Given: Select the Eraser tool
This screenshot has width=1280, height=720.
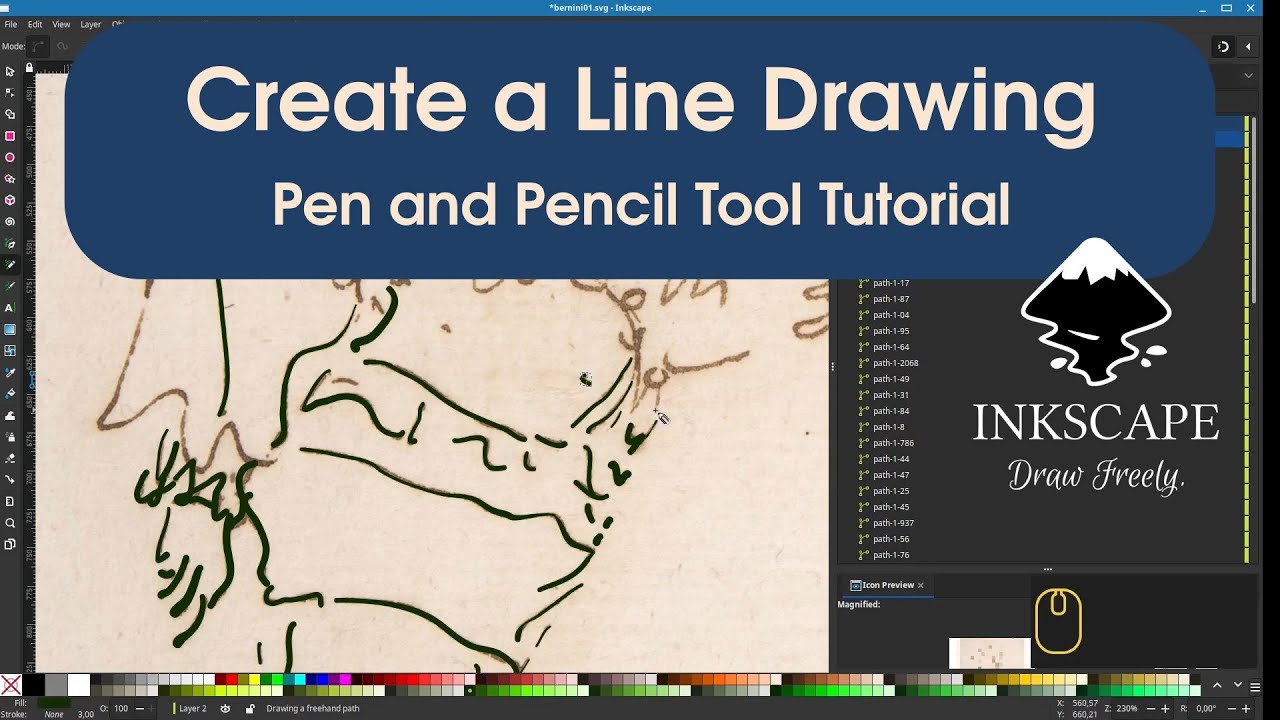Looking at the screenshot, I should (10, 458).
